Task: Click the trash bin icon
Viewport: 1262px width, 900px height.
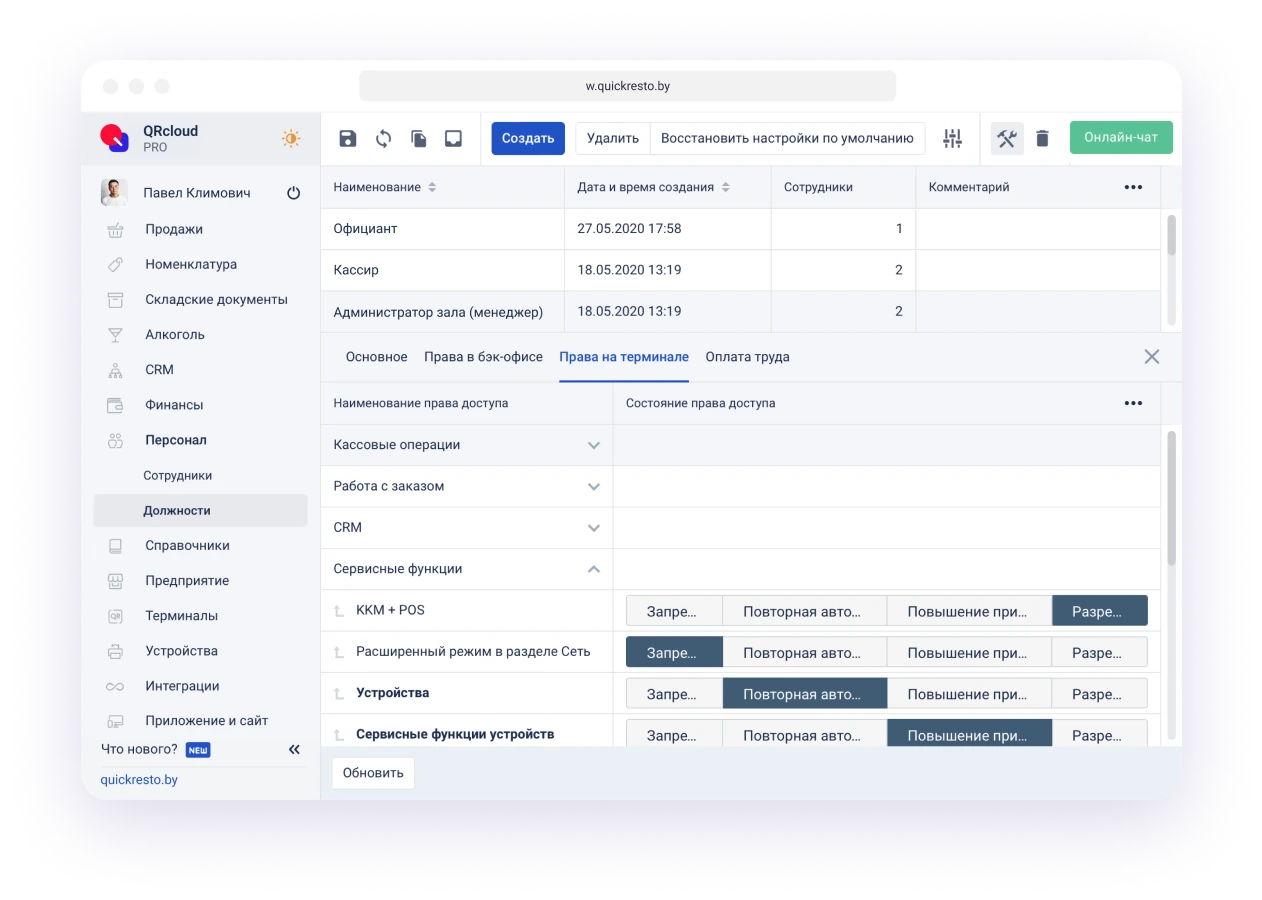Action: tap(1042, 139)
